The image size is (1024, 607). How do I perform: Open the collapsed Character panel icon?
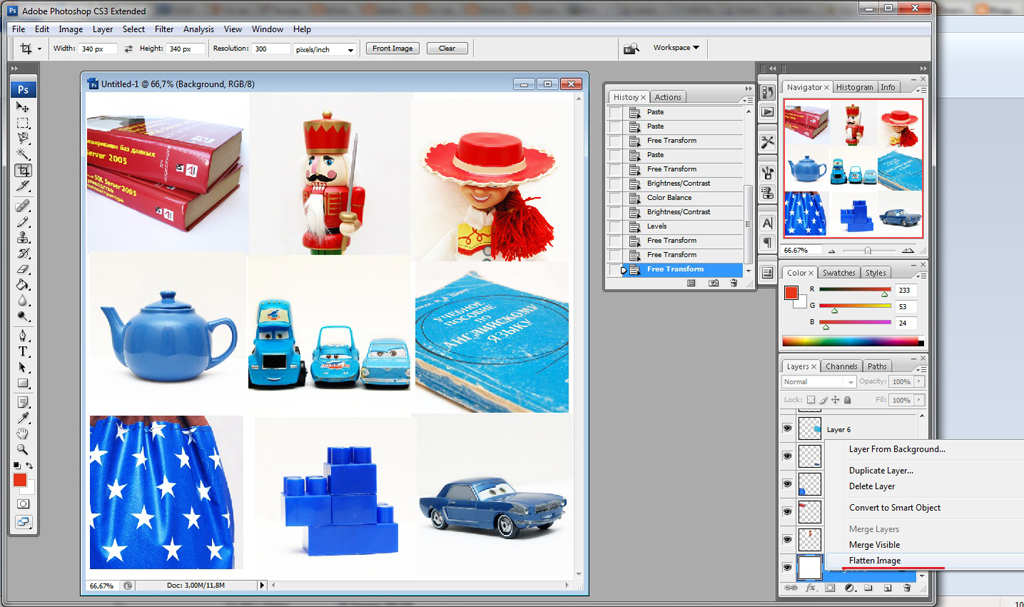(x=767, y=223)
